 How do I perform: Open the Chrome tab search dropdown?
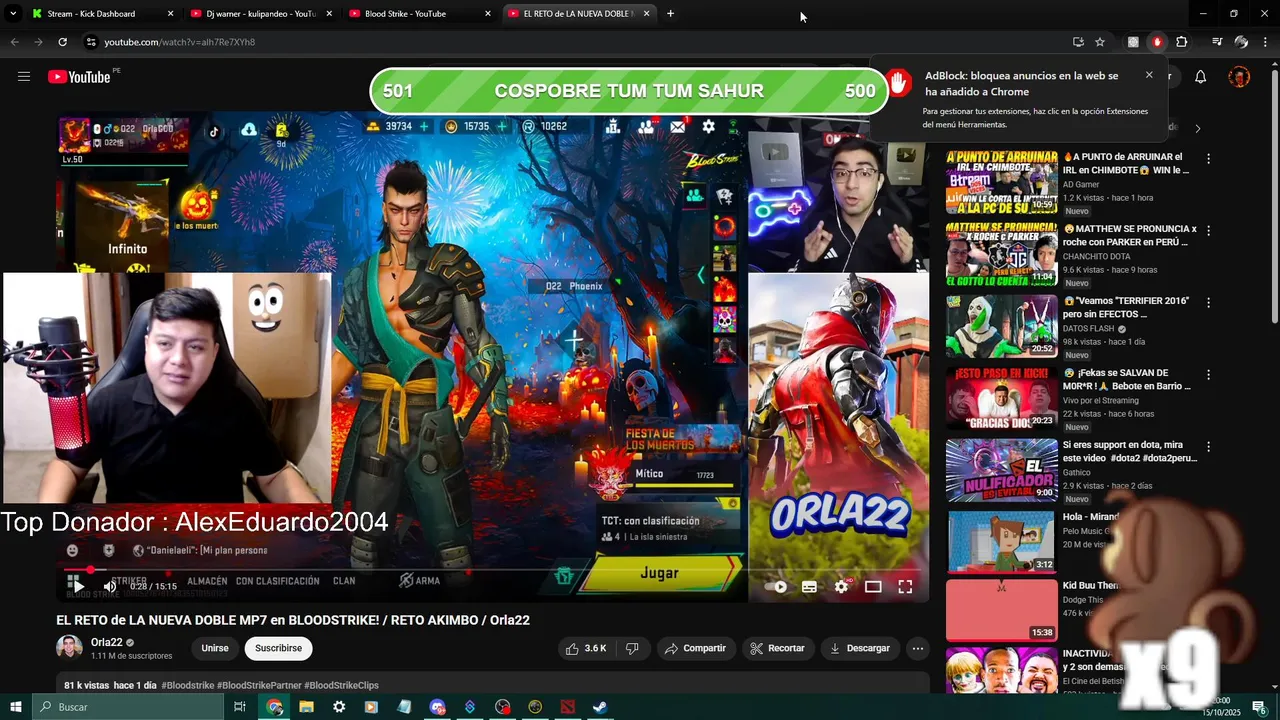click(13, 14)
